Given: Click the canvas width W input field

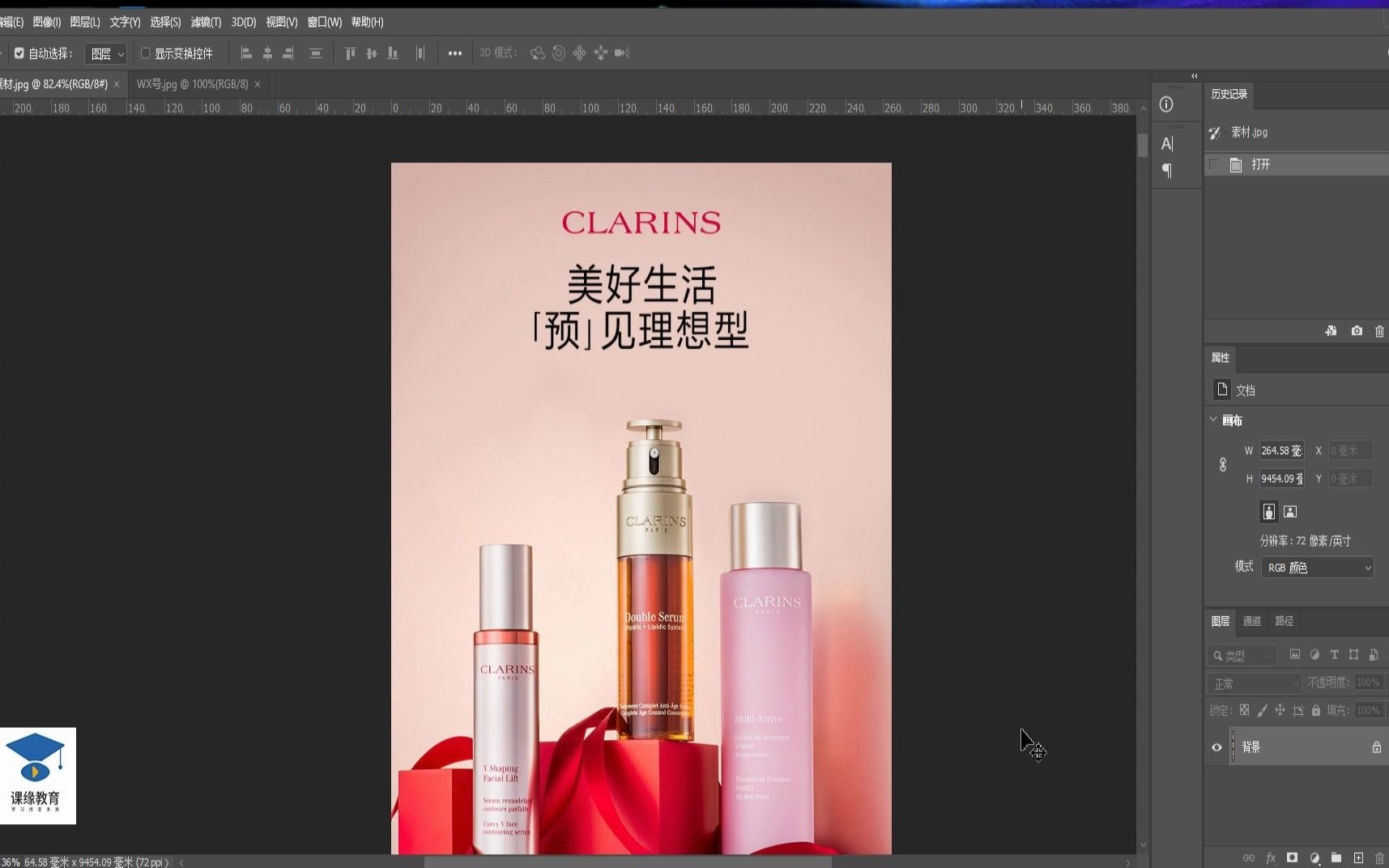Looking at the screenshot, I should (1281, 450).
